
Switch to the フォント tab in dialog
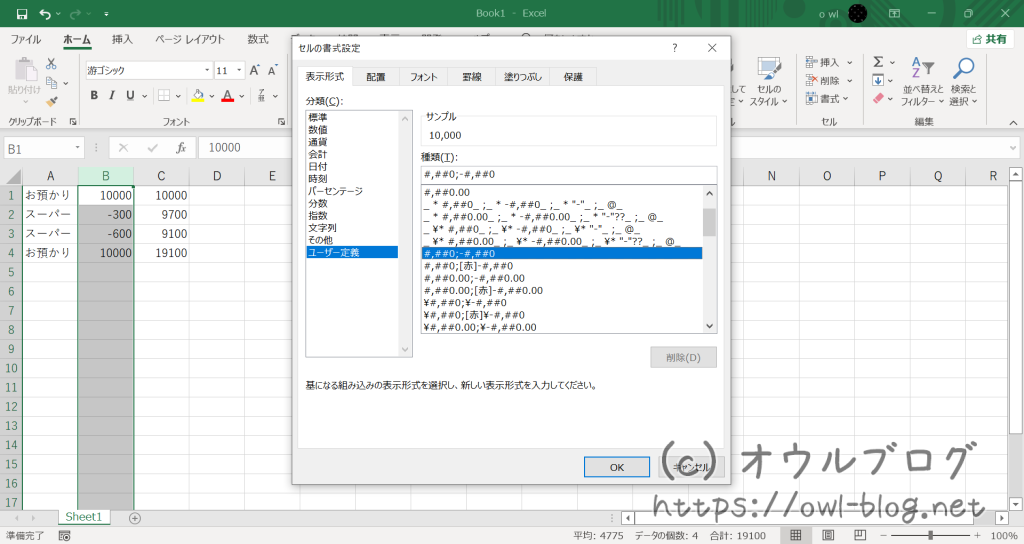423,76
